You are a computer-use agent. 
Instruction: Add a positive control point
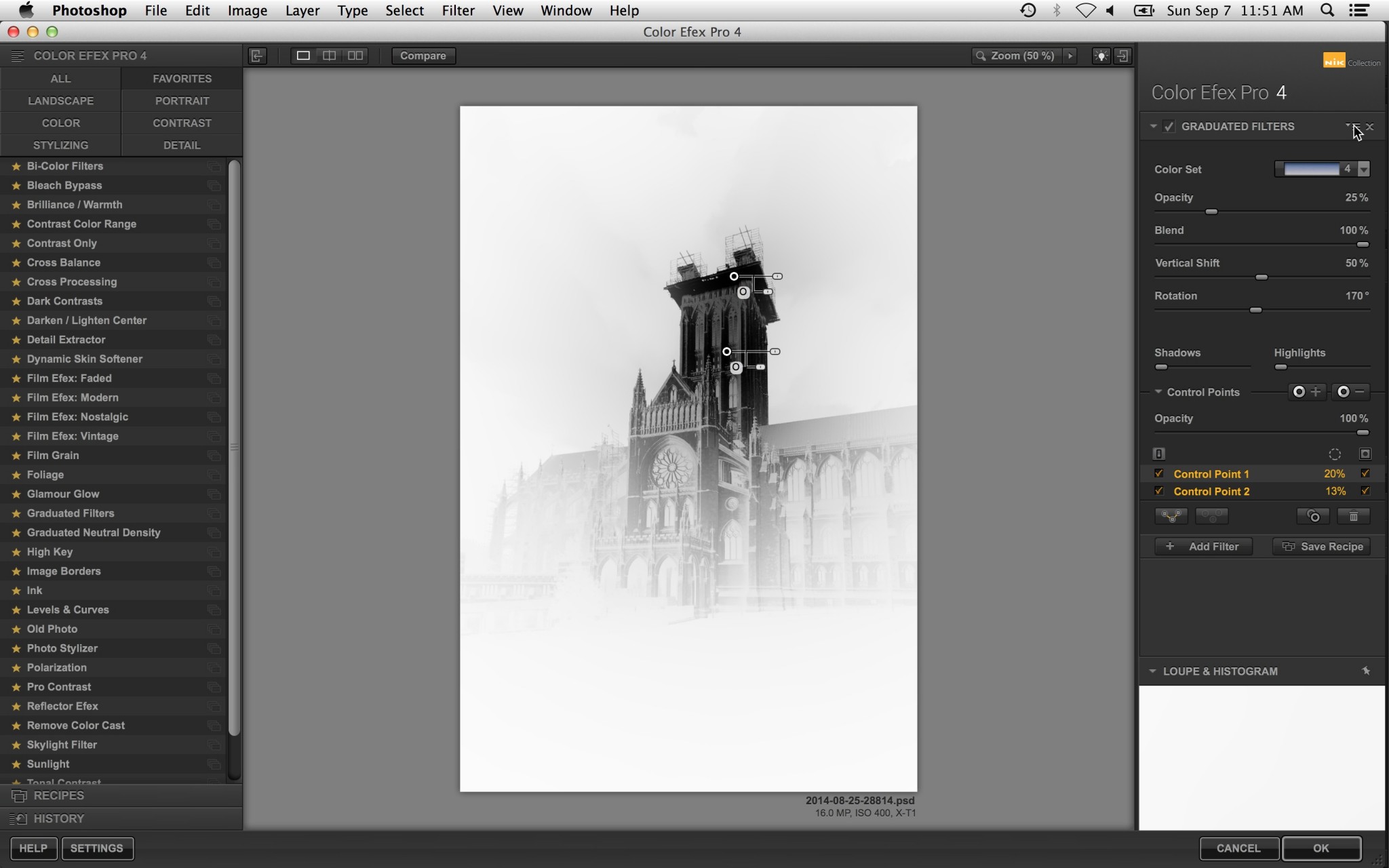pyautogui.click(x=1306, y=392)
